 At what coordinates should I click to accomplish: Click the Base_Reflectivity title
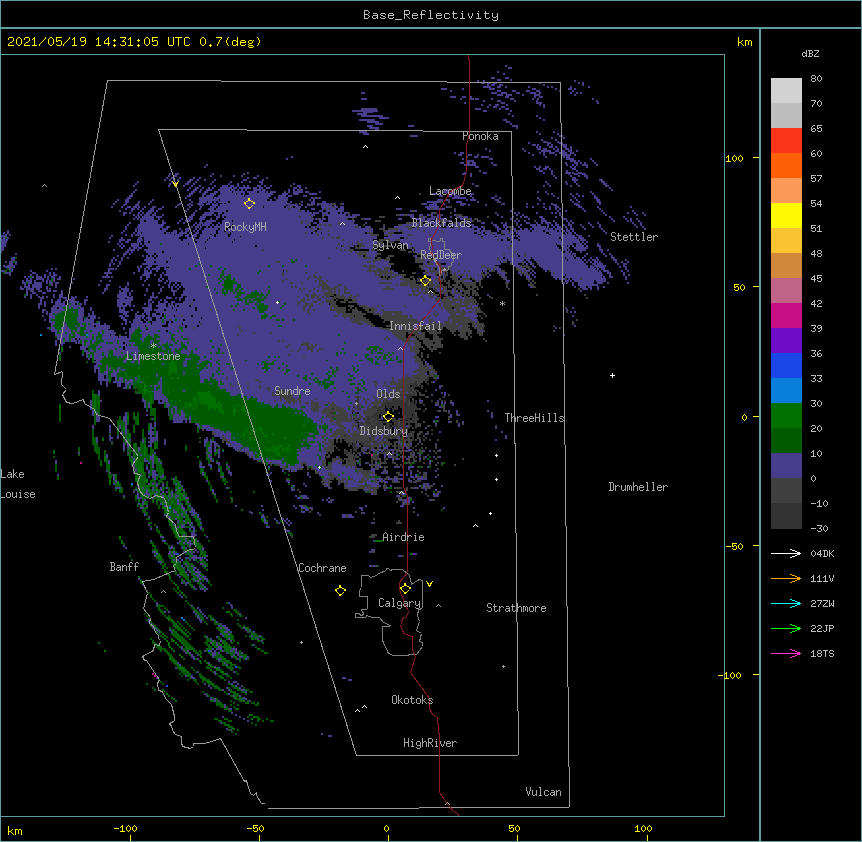(x=431, y=15)
